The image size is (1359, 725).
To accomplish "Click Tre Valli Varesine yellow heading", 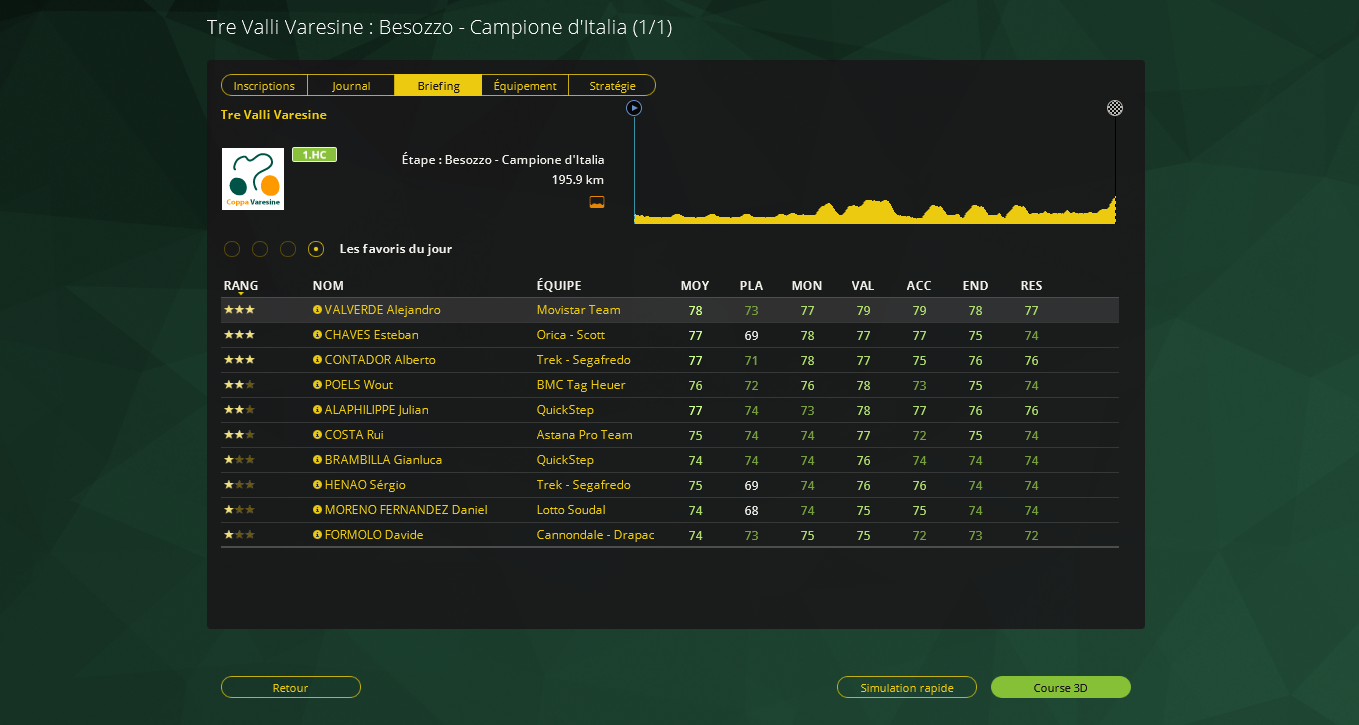I will coord(274,115).
